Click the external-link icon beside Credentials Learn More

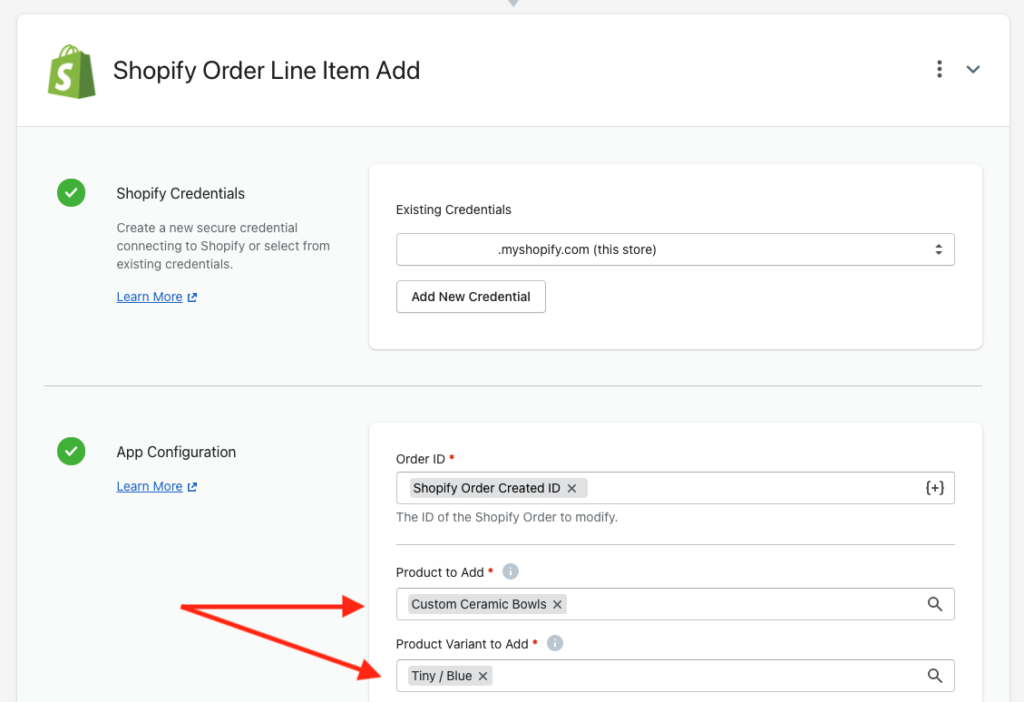pyautogui.click(x=192, y=297)
